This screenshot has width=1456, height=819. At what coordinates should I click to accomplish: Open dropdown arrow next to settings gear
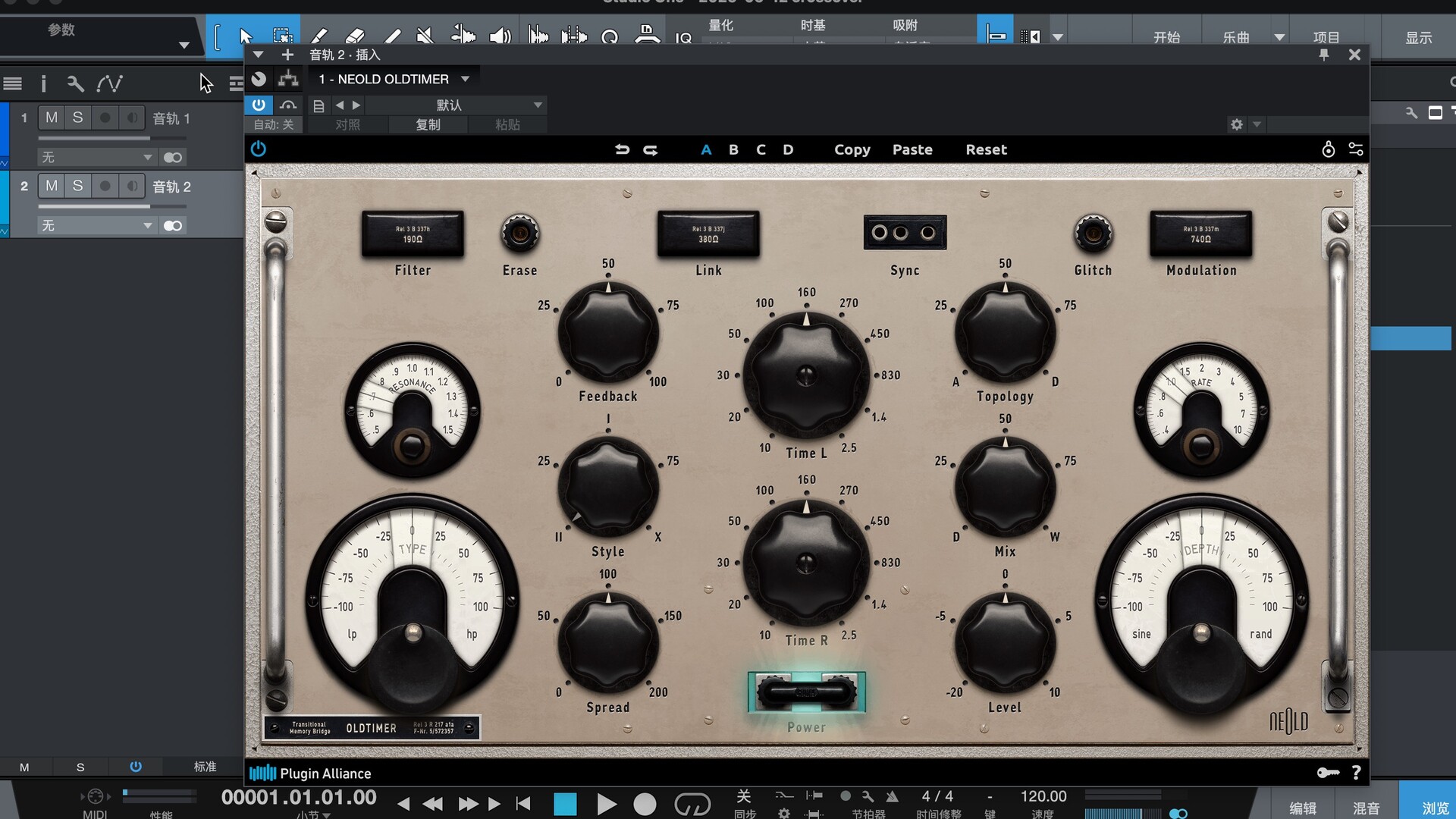tap(1257, 124)
